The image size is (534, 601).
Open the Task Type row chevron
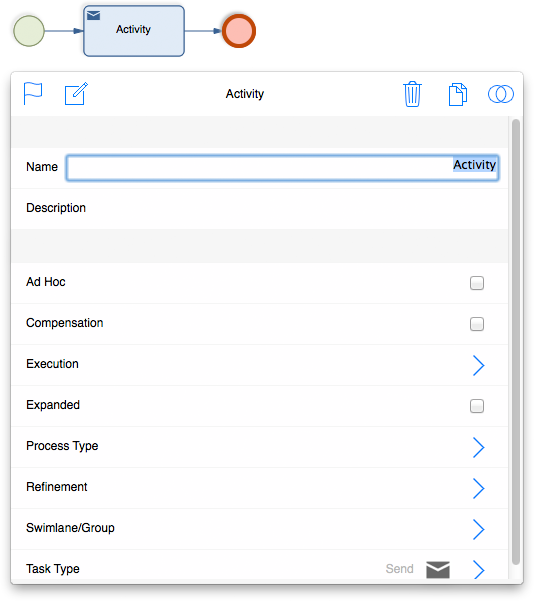pos(478,569)
